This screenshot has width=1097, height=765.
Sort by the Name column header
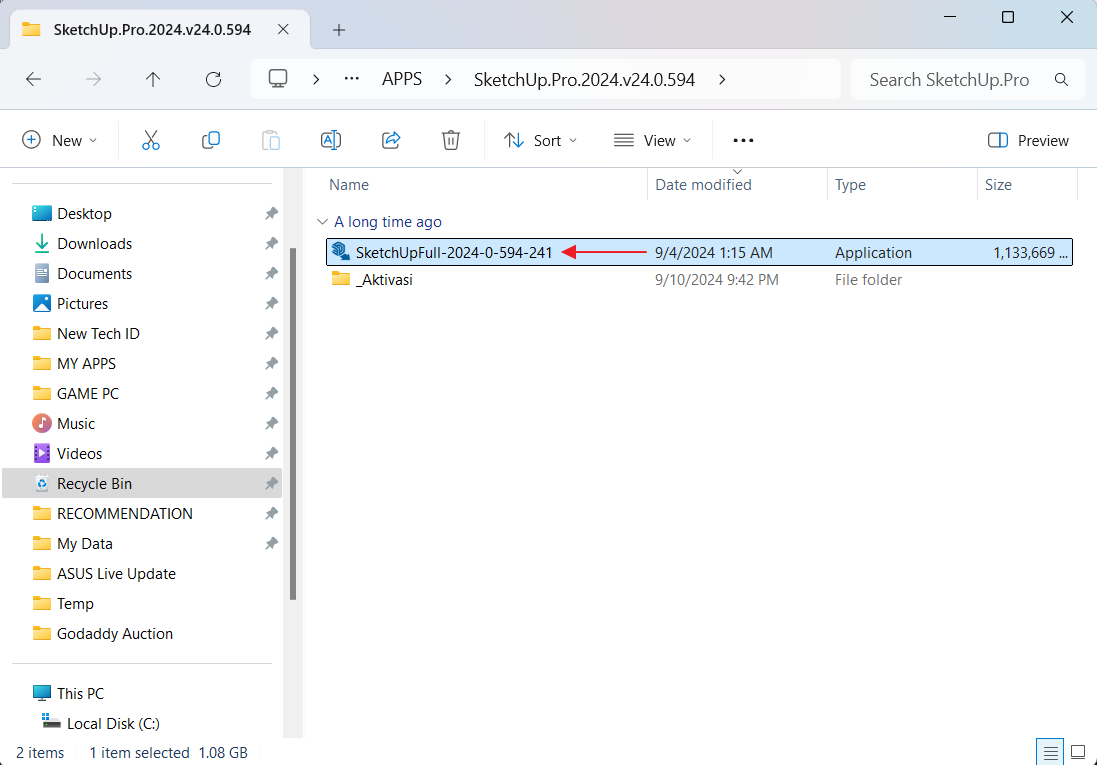pos(349,184)
